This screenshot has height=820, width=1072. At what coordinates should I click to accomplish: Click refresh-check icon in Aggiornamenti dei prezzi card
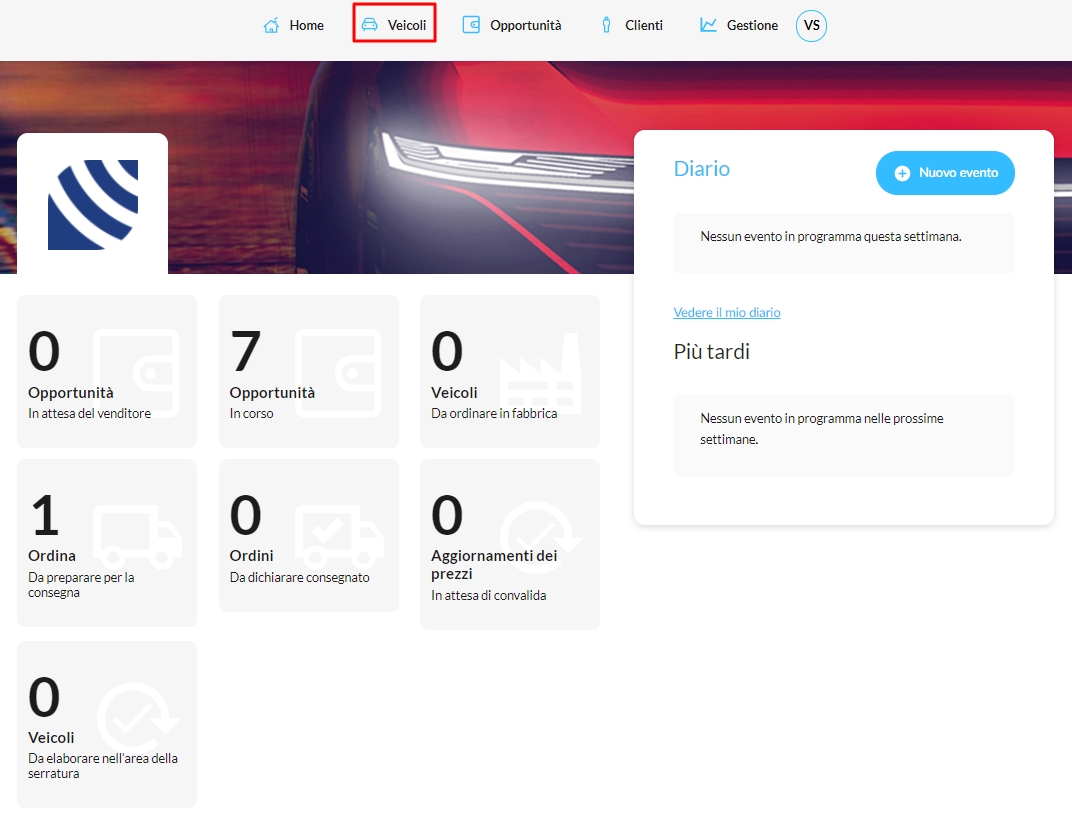point(540,537)
